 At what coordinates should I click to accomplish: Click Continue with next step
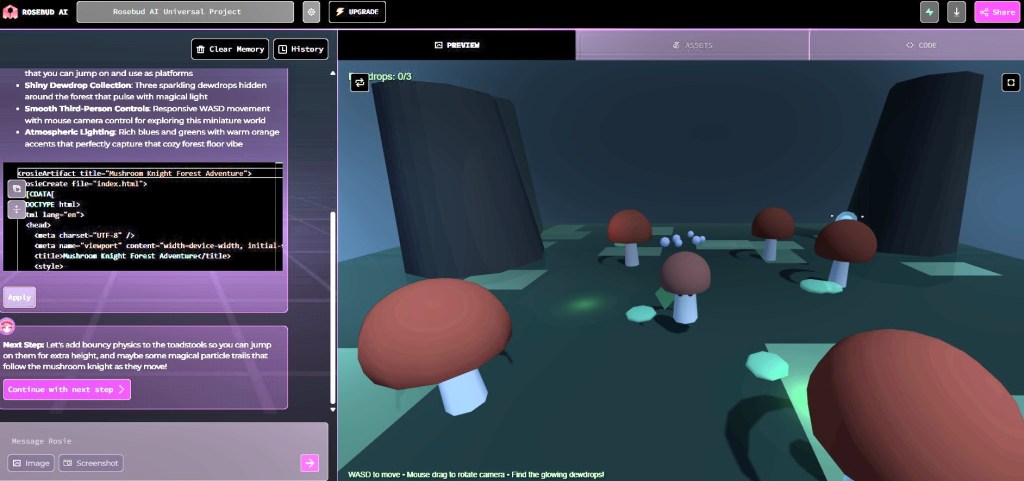click(67, 389)
